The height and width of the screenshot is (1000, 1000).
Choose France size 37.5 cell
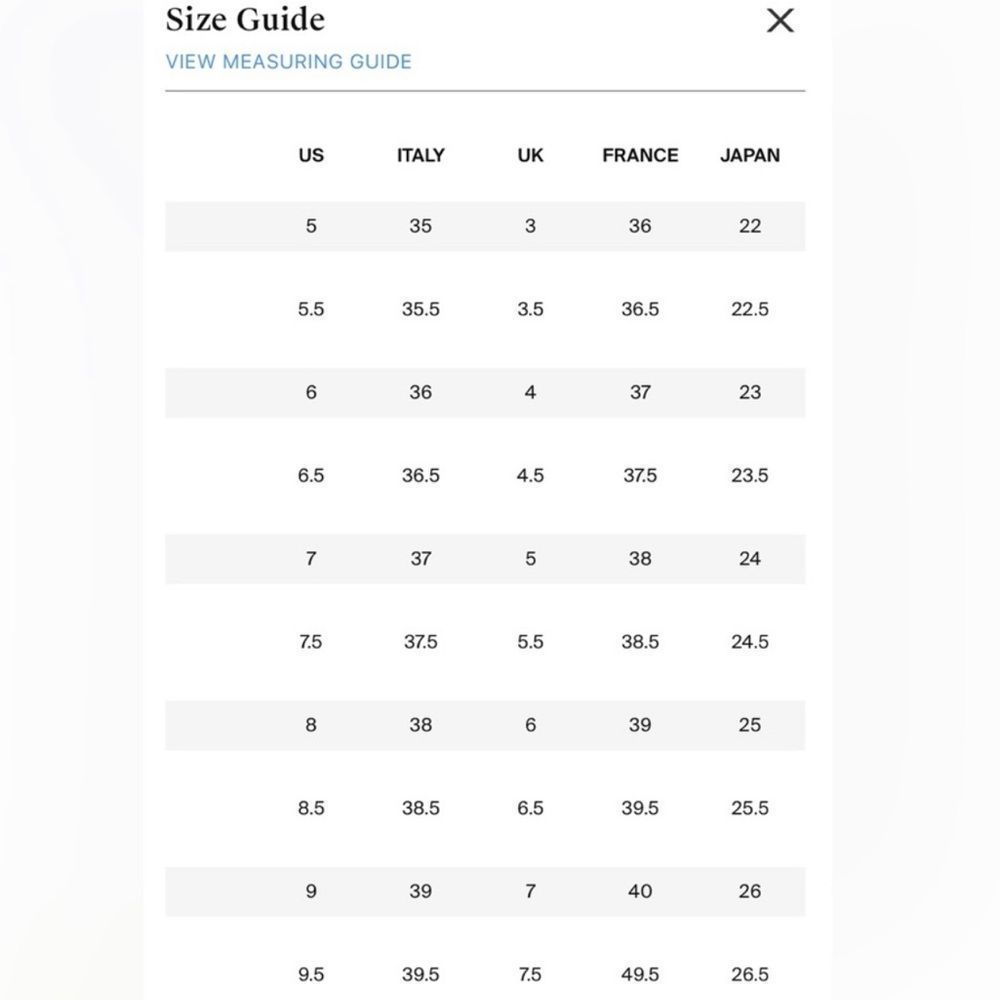[640, 476]
